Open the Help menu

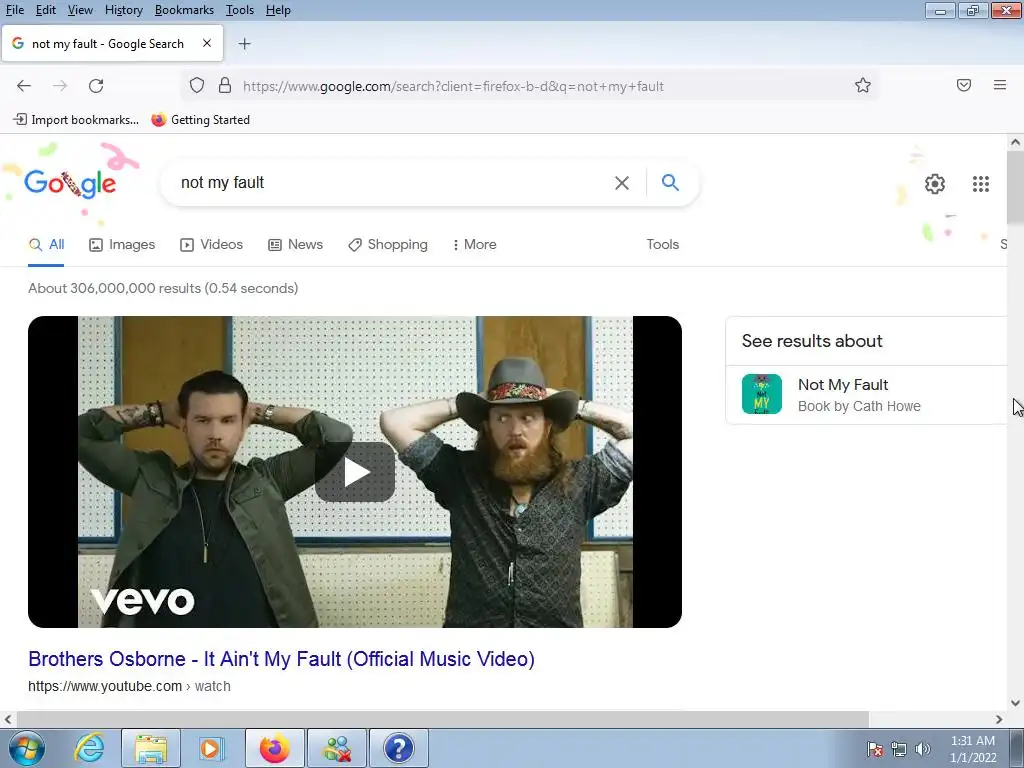click(x=278, y=10)
